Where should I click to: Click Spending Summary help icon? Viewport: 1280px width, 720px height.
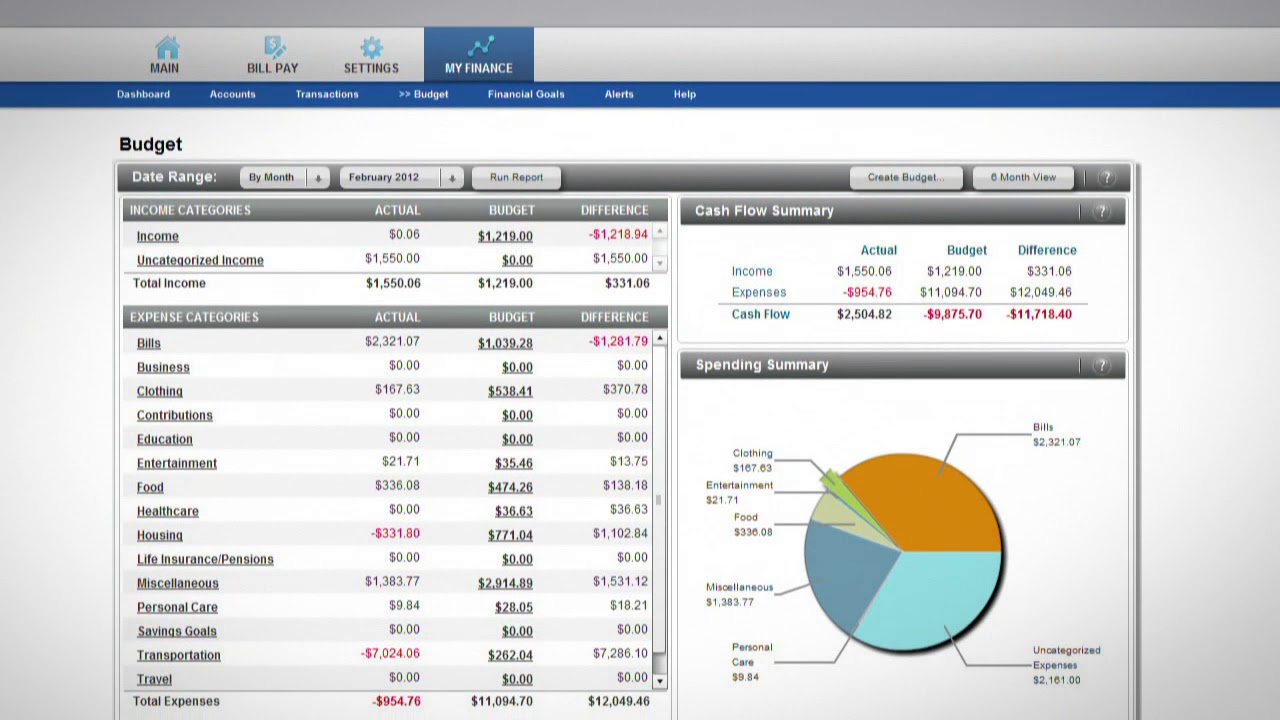[1102, 366]
